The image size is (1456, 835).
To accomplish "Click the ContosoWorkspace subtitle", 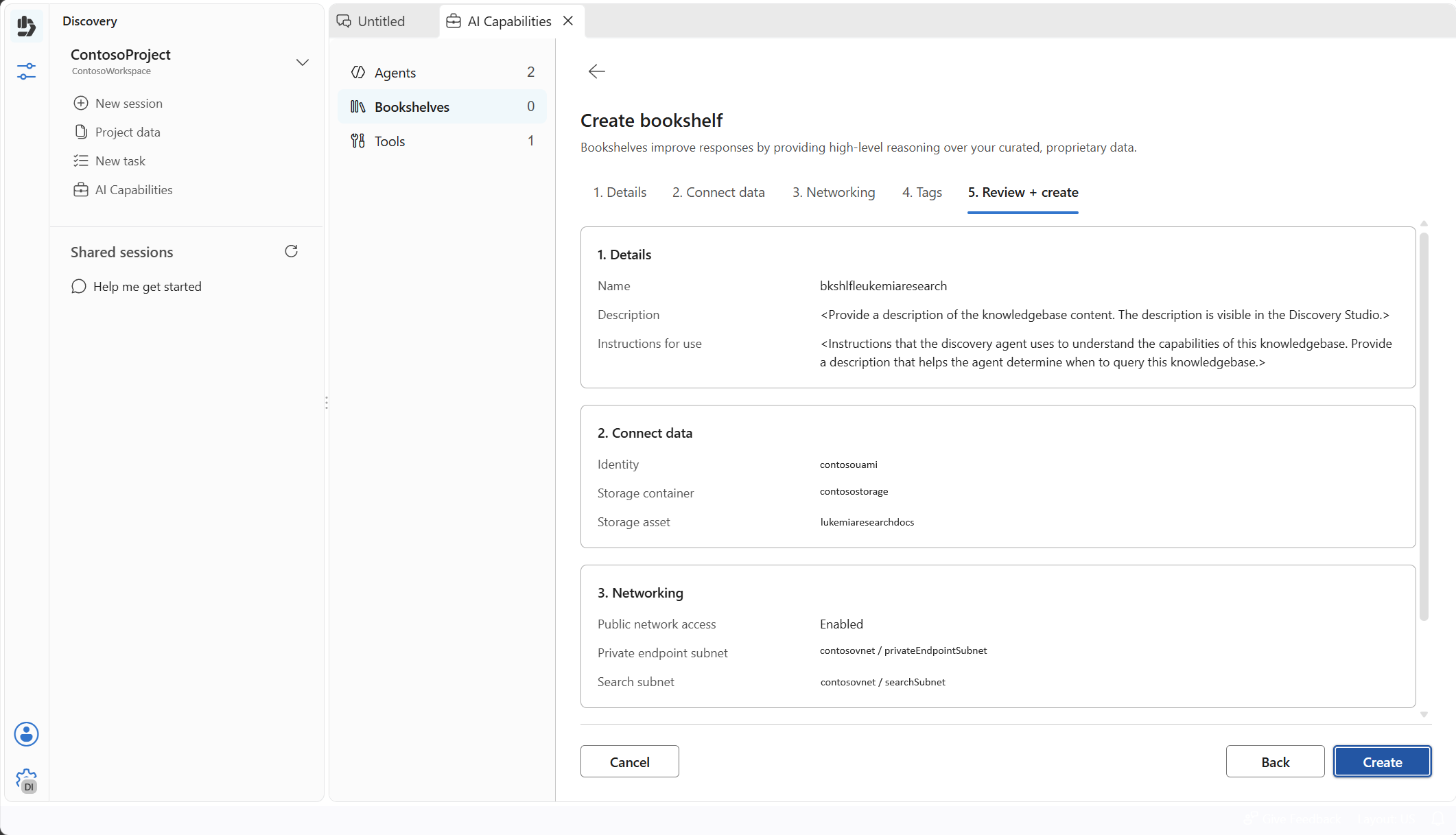I will pos(111,71).
